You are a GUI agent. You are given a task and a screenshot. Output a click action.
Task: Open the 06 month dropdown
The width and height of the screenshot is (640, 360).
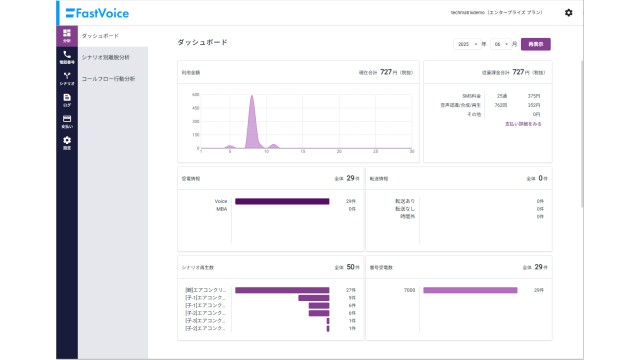(x=501, y=44)
